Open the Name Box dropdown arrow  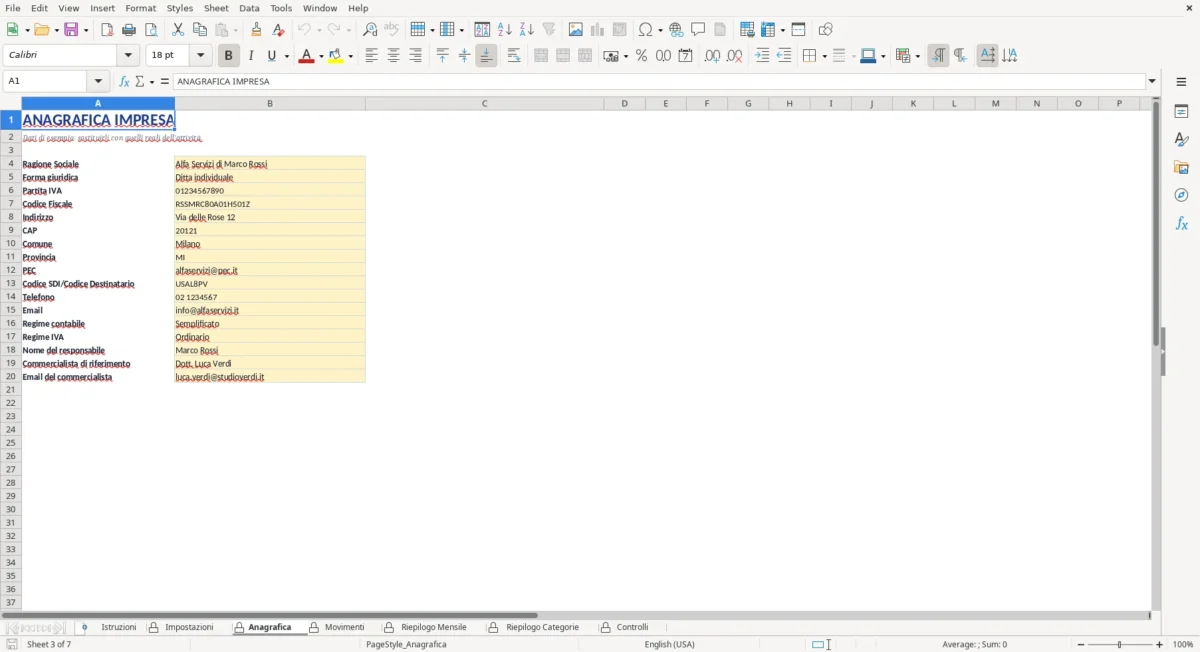click(x=98, y=81)
